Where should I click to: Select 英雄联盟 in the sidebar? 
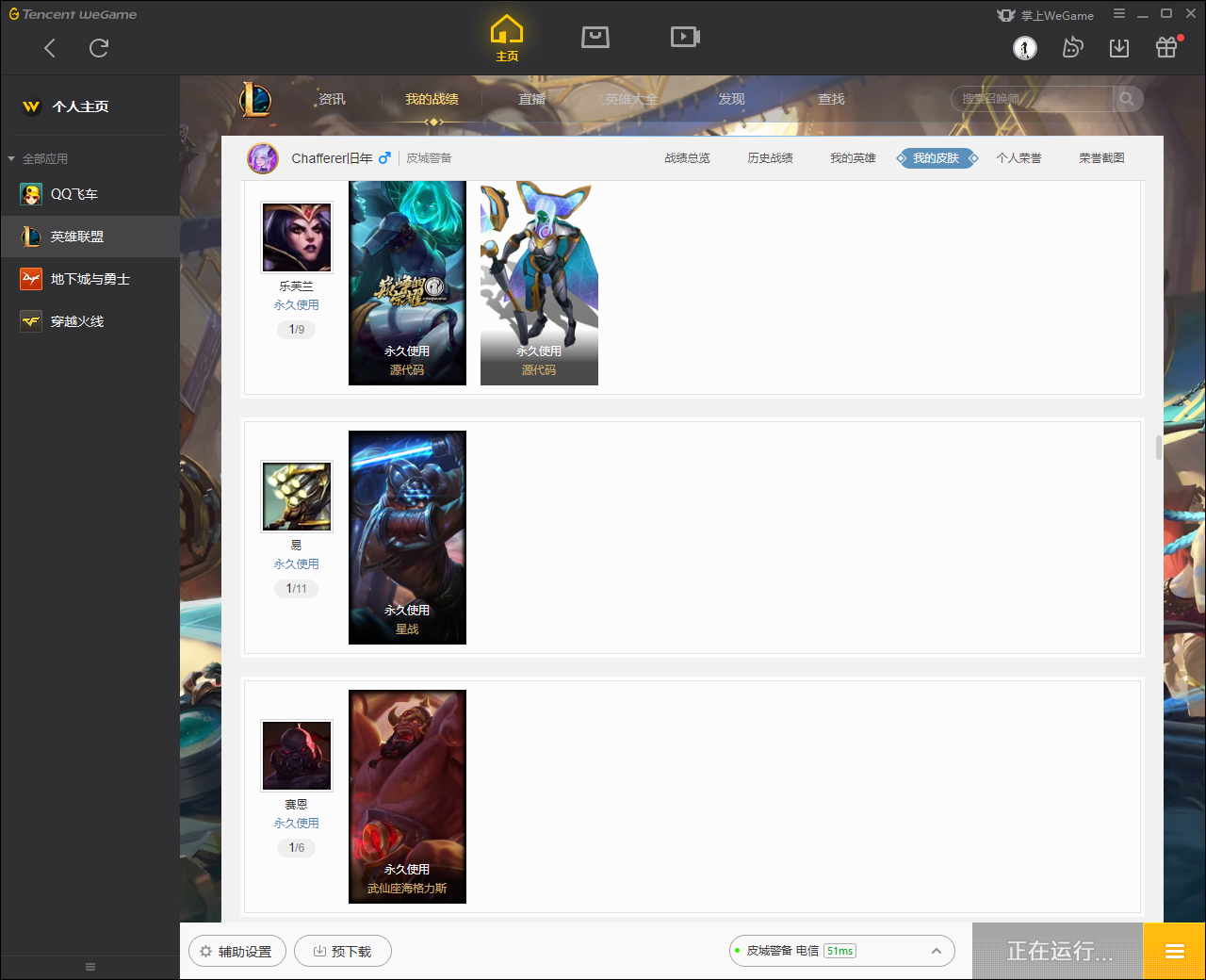point(90,237)
